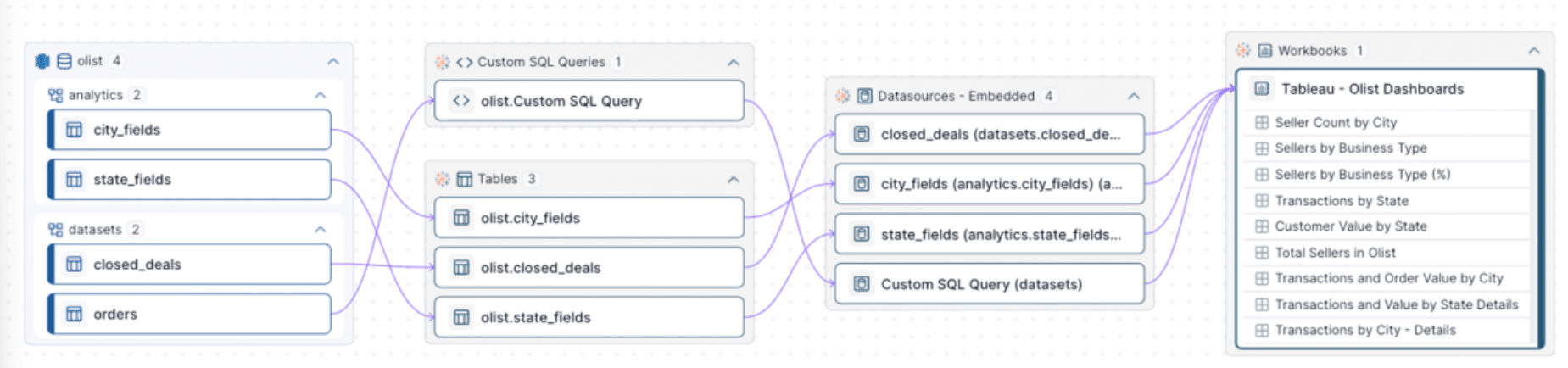Collapse the Custom SQL Queries group
Screen dimensions: 1568x368
tap(734, 62)
